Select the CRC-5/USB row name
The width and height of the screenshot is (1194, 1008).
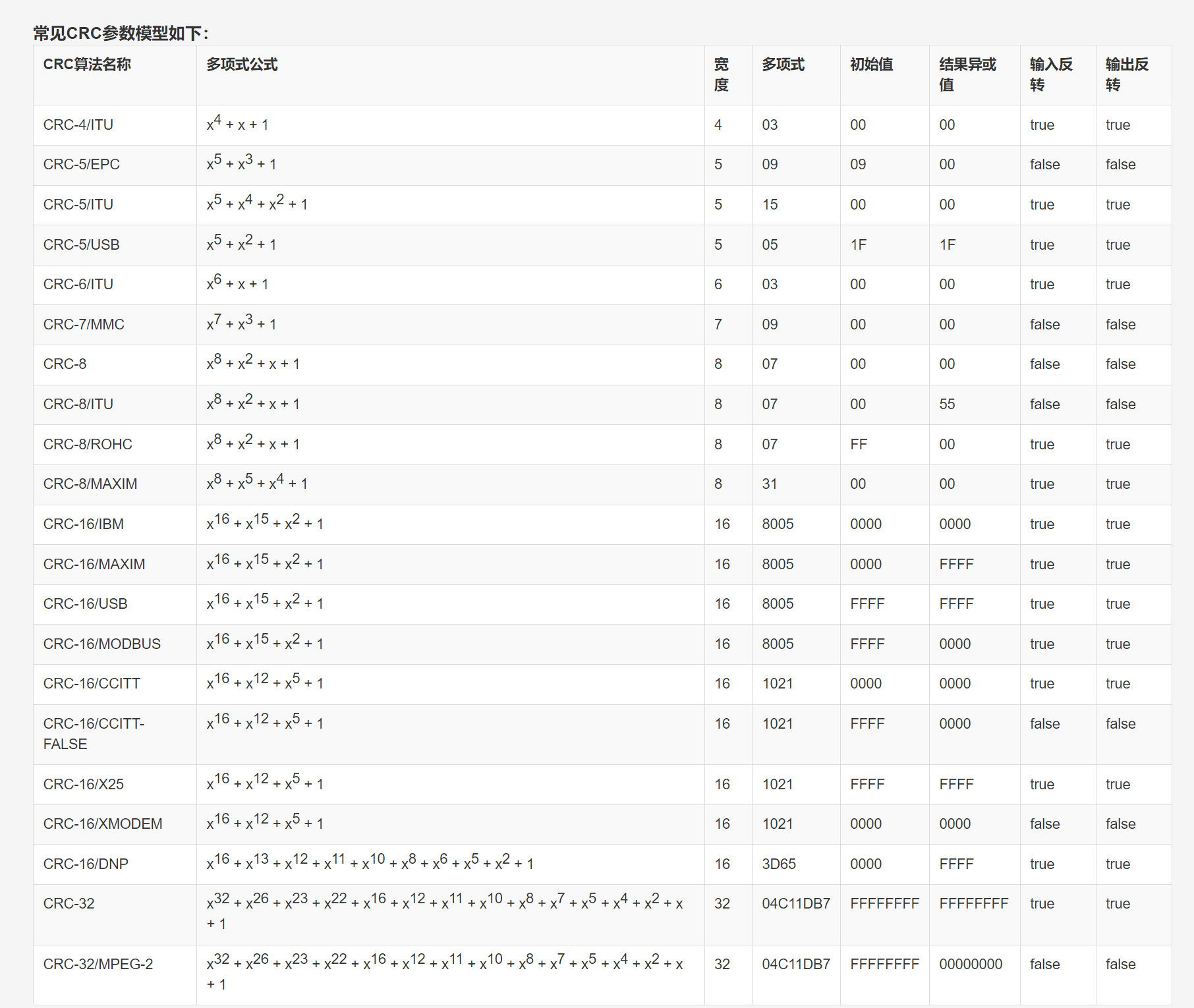coord(82,245)
